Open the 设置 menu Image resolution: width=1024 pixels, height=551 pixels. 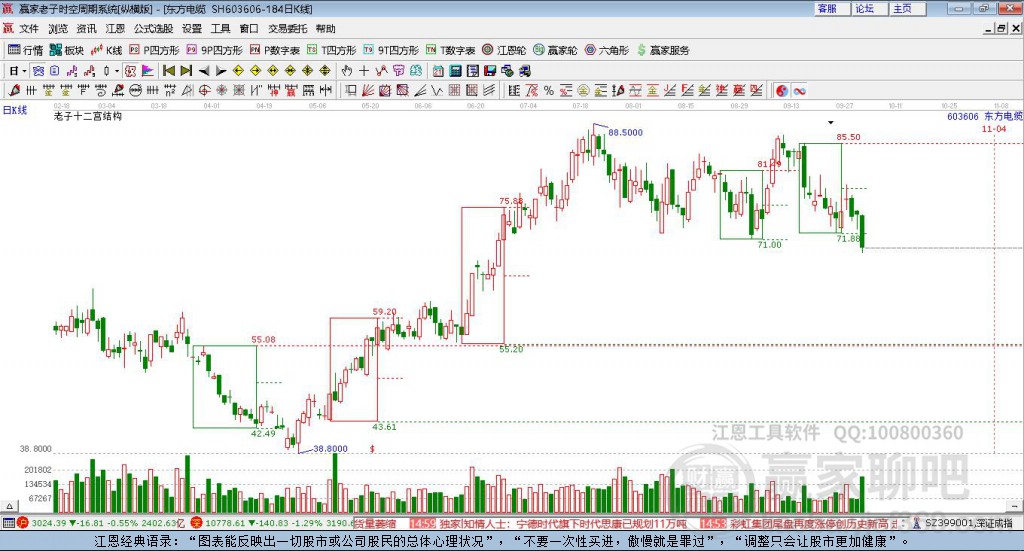[192, 29]
